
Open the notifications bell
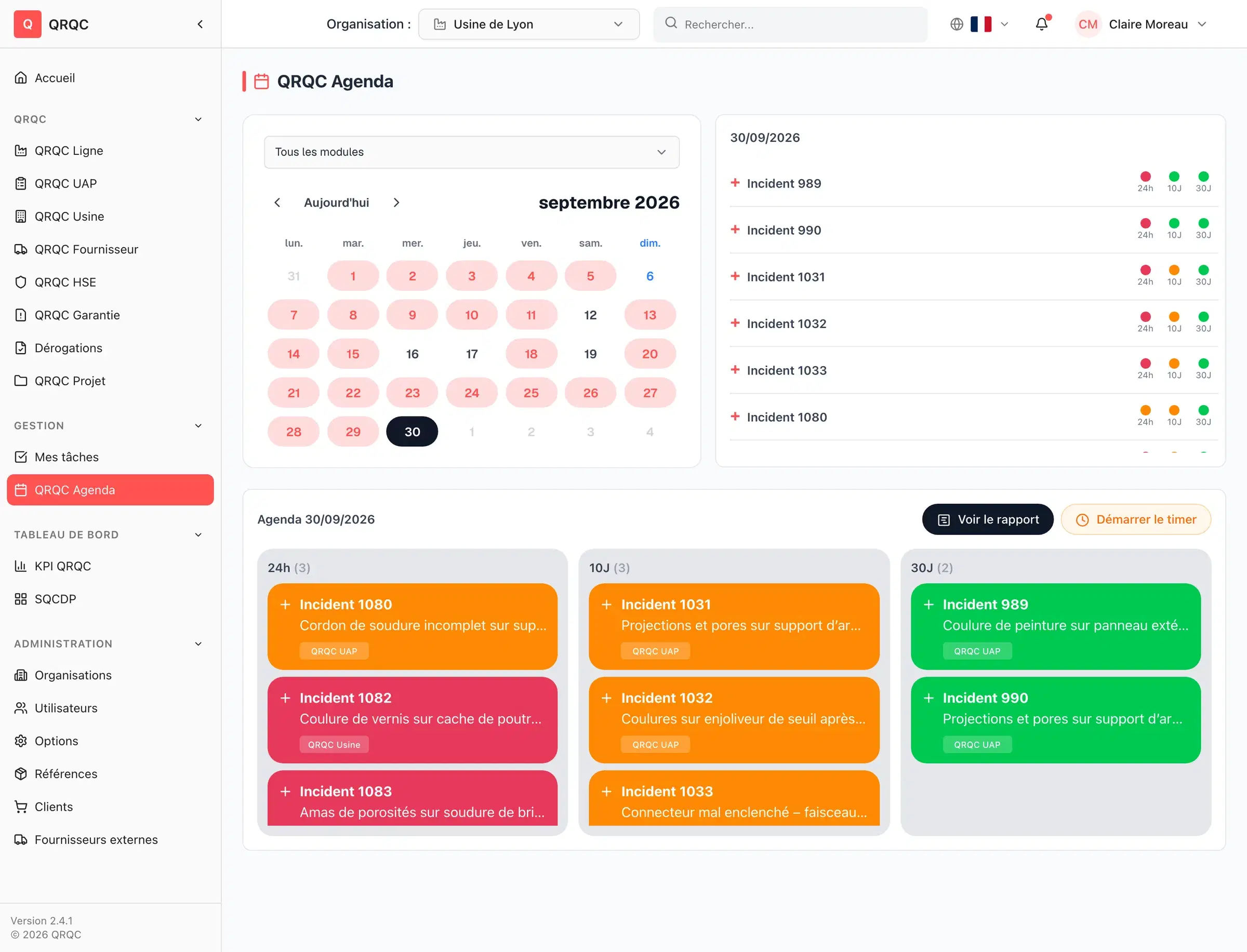[1042, 24]
